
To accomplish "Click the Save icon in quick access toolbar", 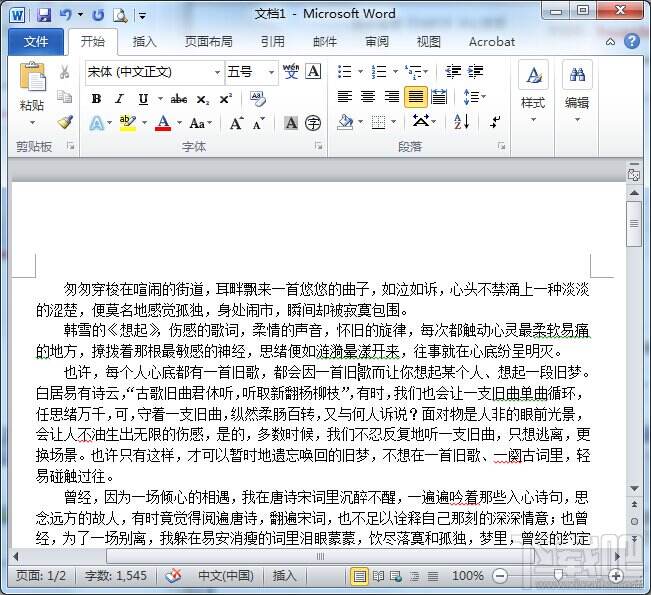I will [x=43, y=15].
